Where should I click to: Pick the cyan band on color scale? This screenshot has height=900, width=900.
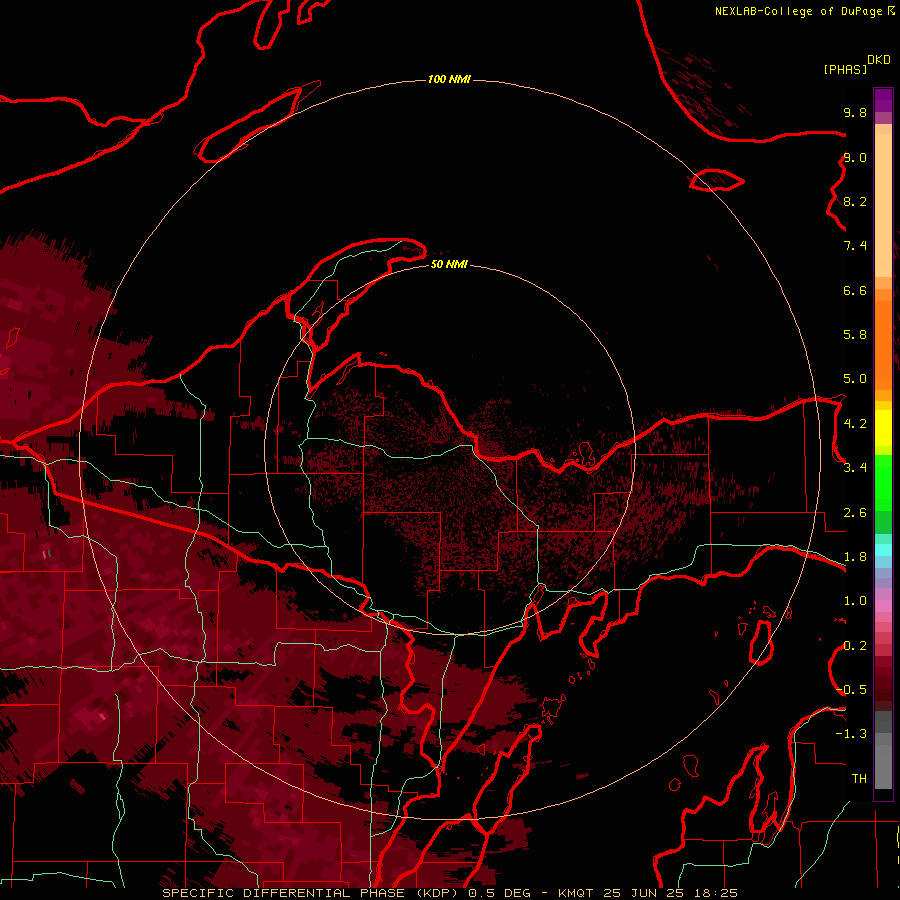[x=883, y=550]
